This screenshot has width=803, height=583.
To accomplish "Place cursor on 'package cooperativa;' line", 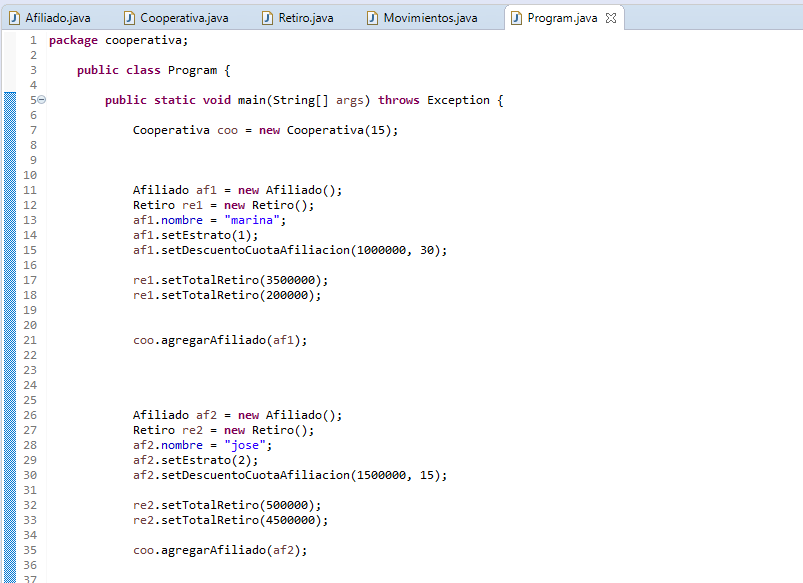I will point(119,40).
